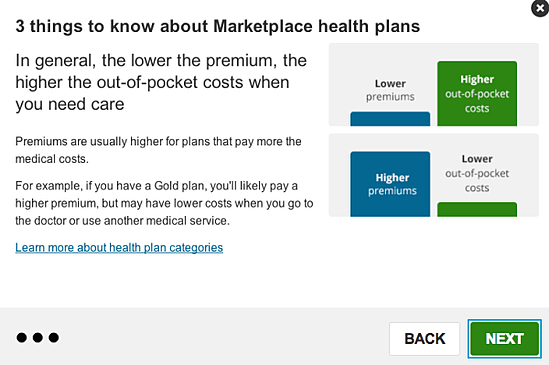Click the '3 things to know' dialog title
The width and height of the screenshot is (549, 365).
[217, 26]
